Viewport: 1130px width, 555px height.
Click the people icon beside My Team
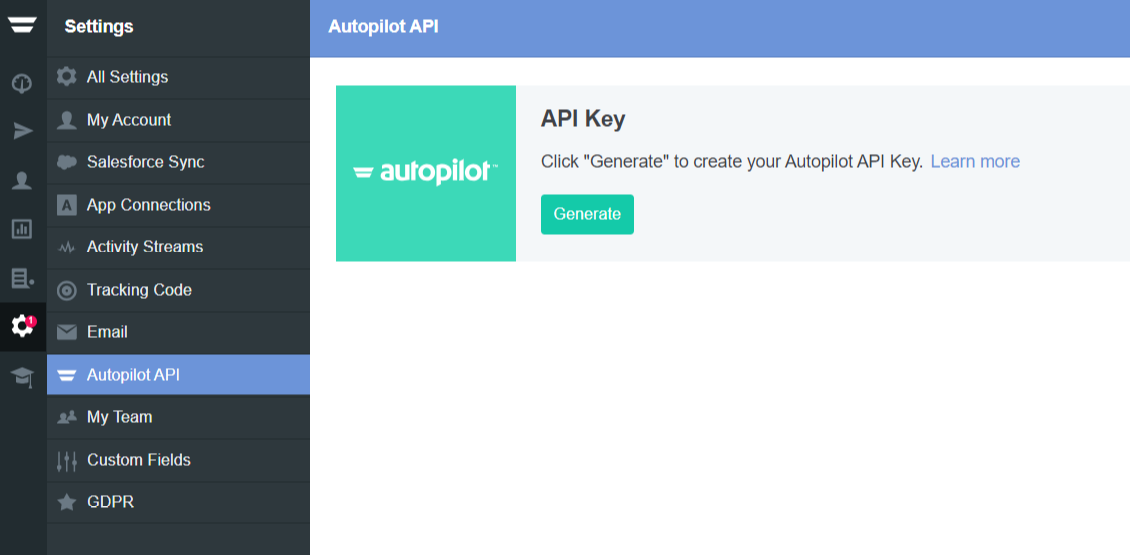point(66,417)
